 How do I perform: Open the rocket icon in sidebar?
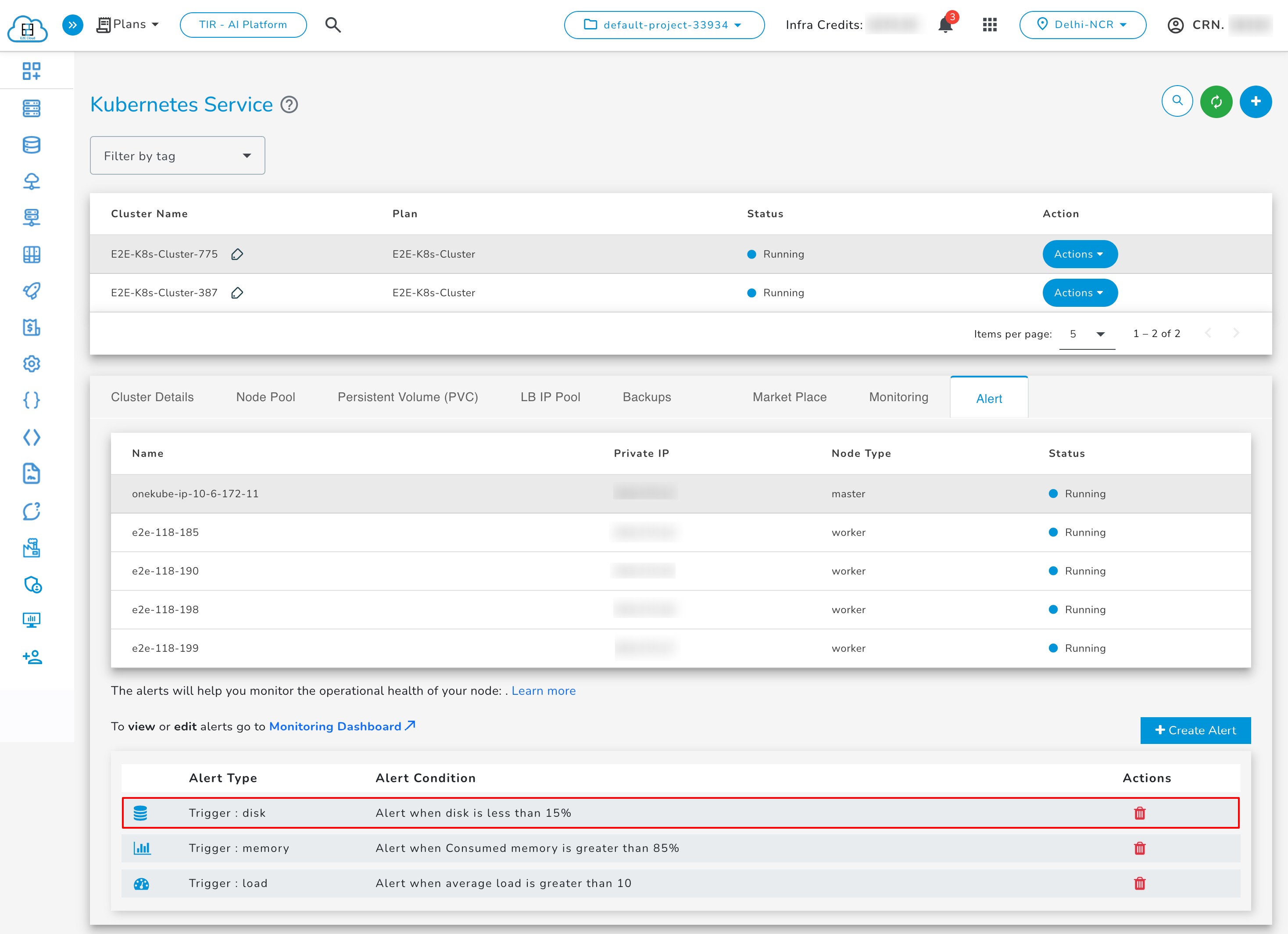[31, 291]
